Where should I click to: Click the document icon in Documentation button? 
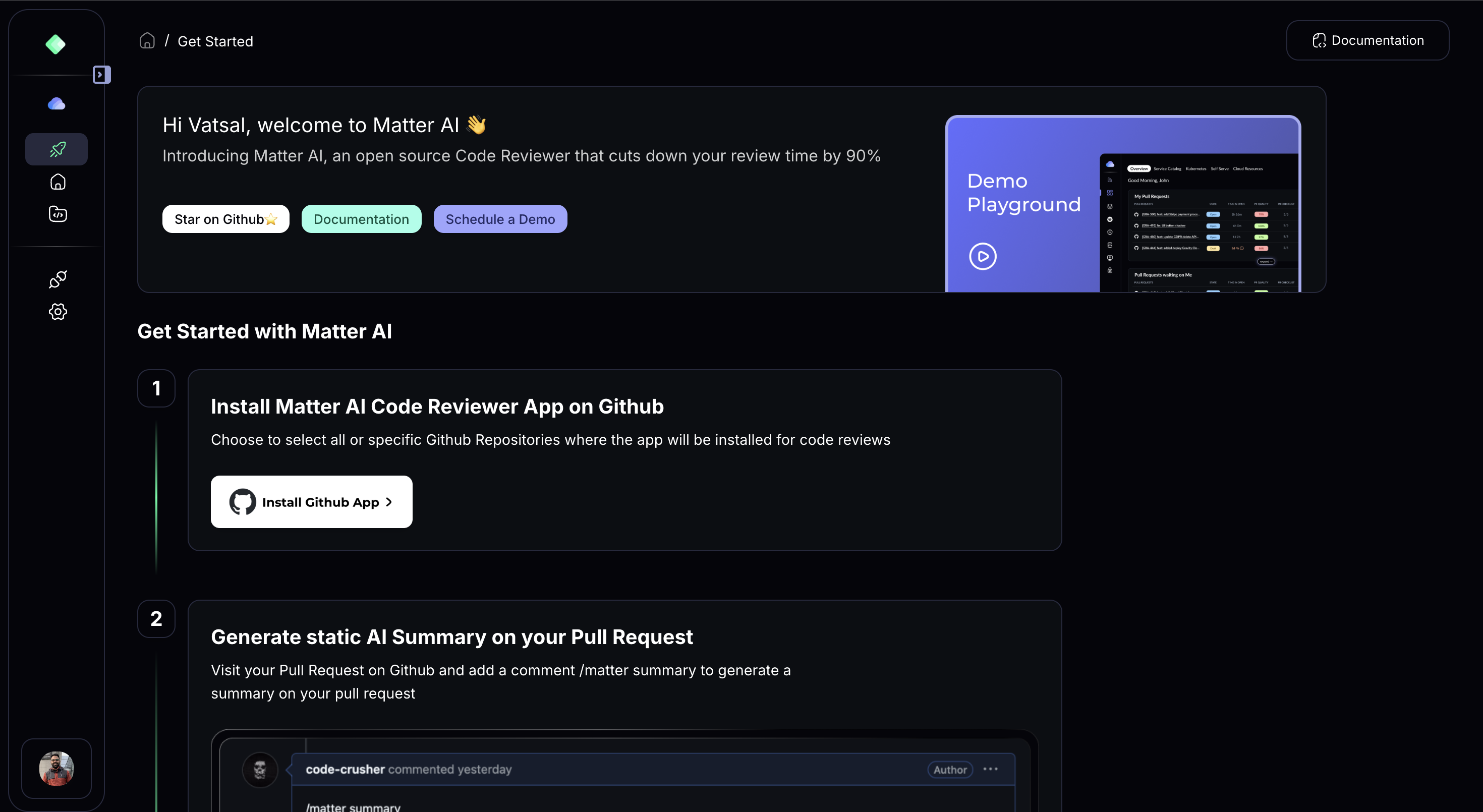click(1319, 40)
